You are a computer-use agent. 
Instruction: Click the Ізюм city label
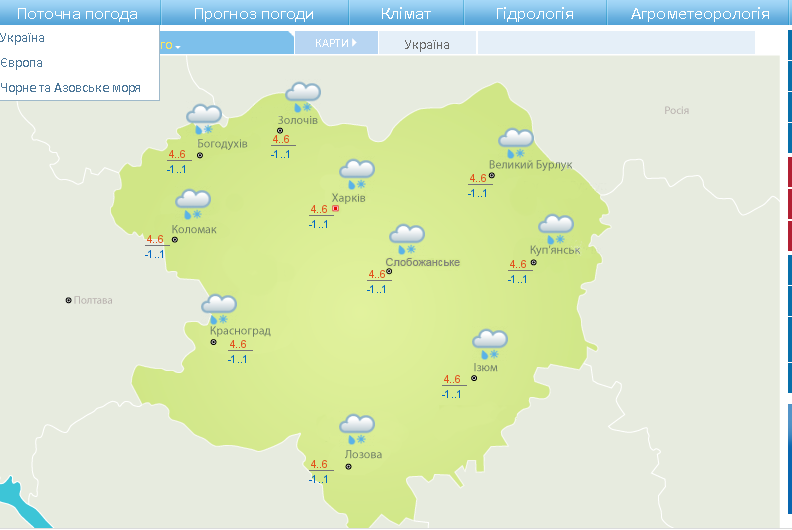(x=485, y=367)
